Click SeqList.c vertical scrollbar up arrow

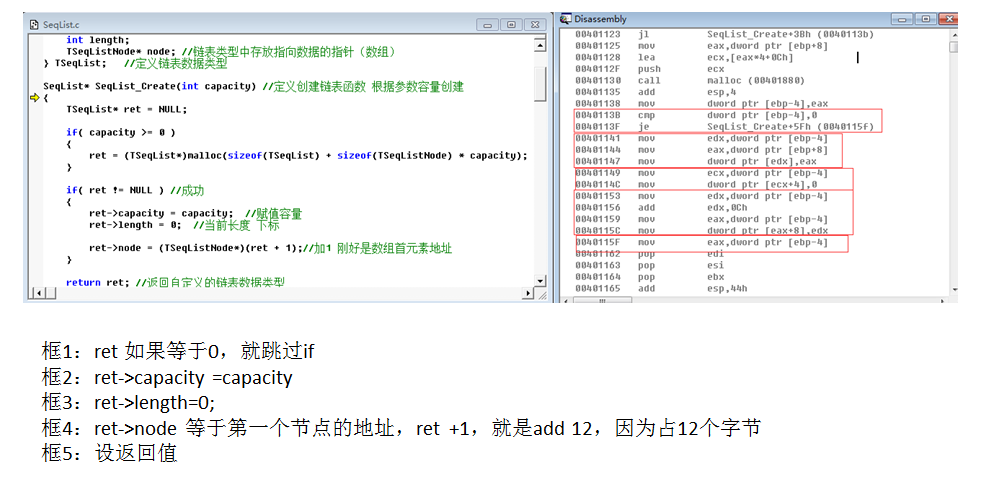point(540,45)
